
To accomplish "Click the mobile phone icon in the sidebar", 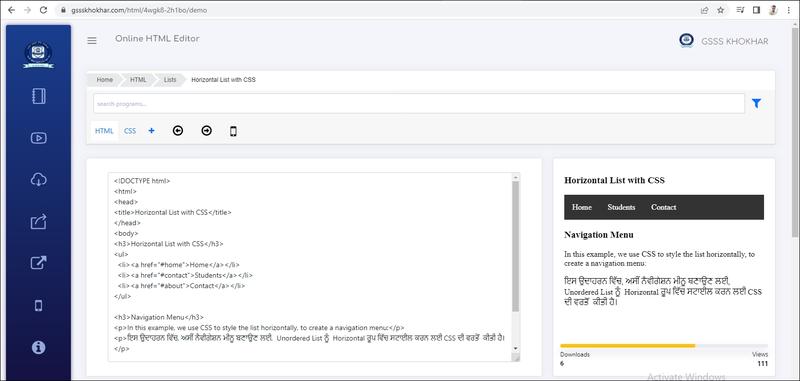I will click(x=39, y=305).
